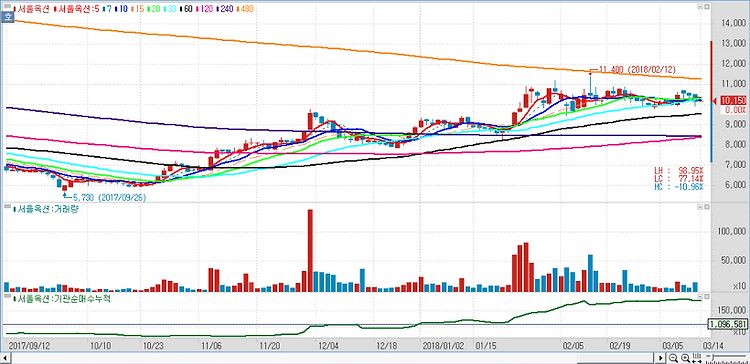
Task: Click the blue '호' button at chart top-left
Action: click(x=7, y=17)
